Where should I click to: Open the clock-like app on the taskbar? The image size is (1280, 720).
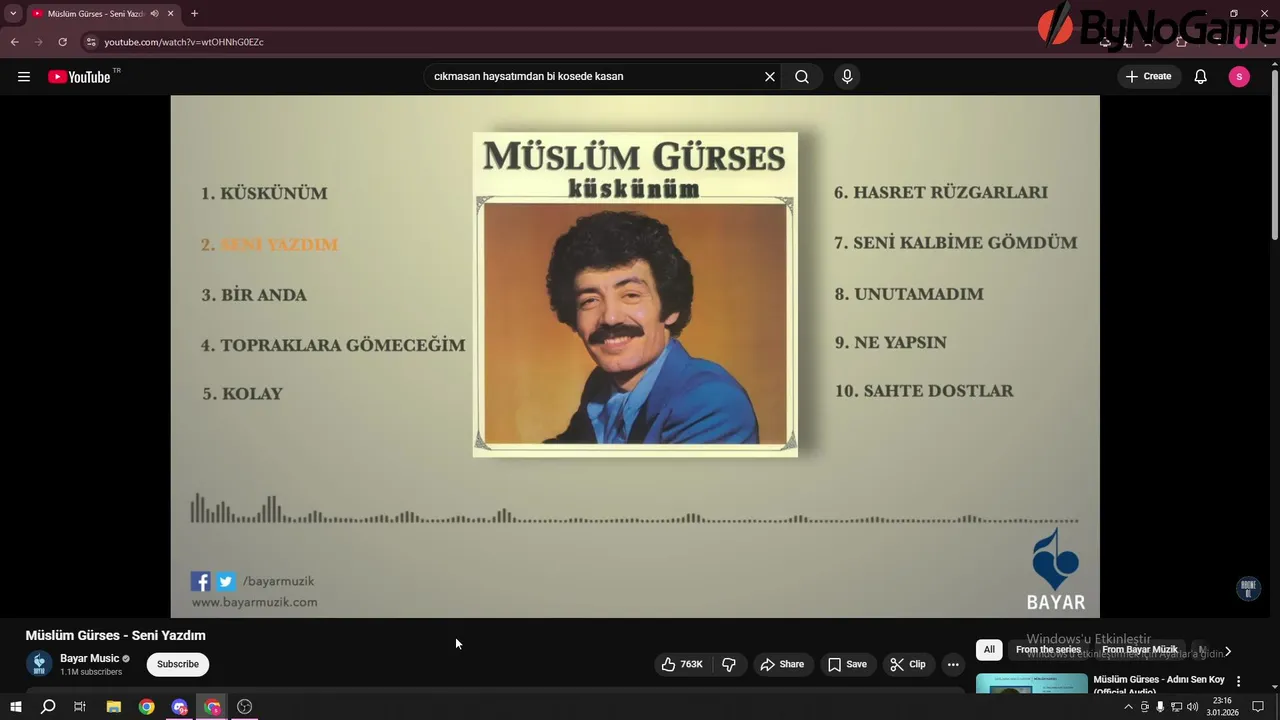(x=244, y=707)
